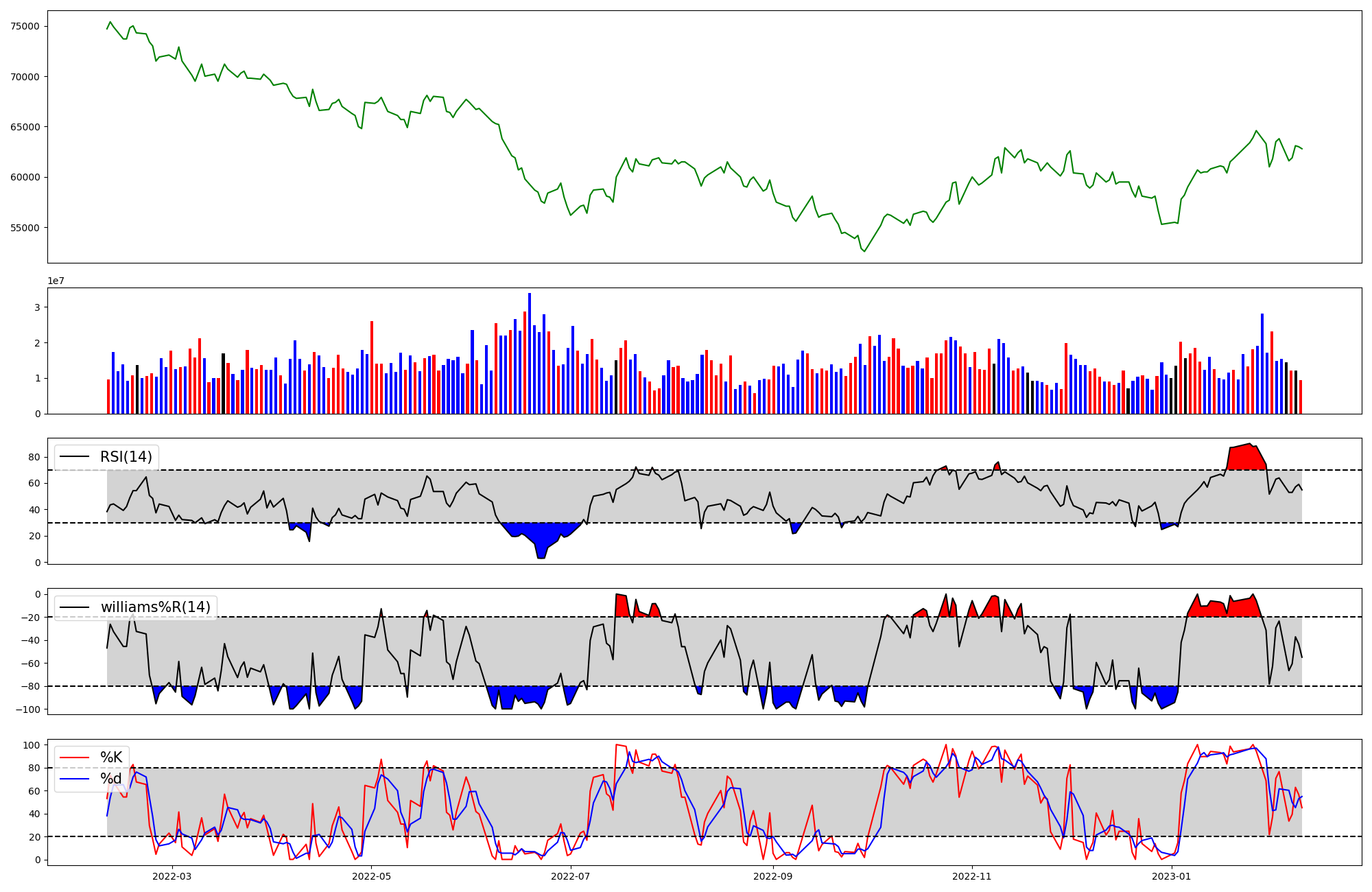
Task: Click the 2022-11 date tick label
Action: (x=972, y=876)
